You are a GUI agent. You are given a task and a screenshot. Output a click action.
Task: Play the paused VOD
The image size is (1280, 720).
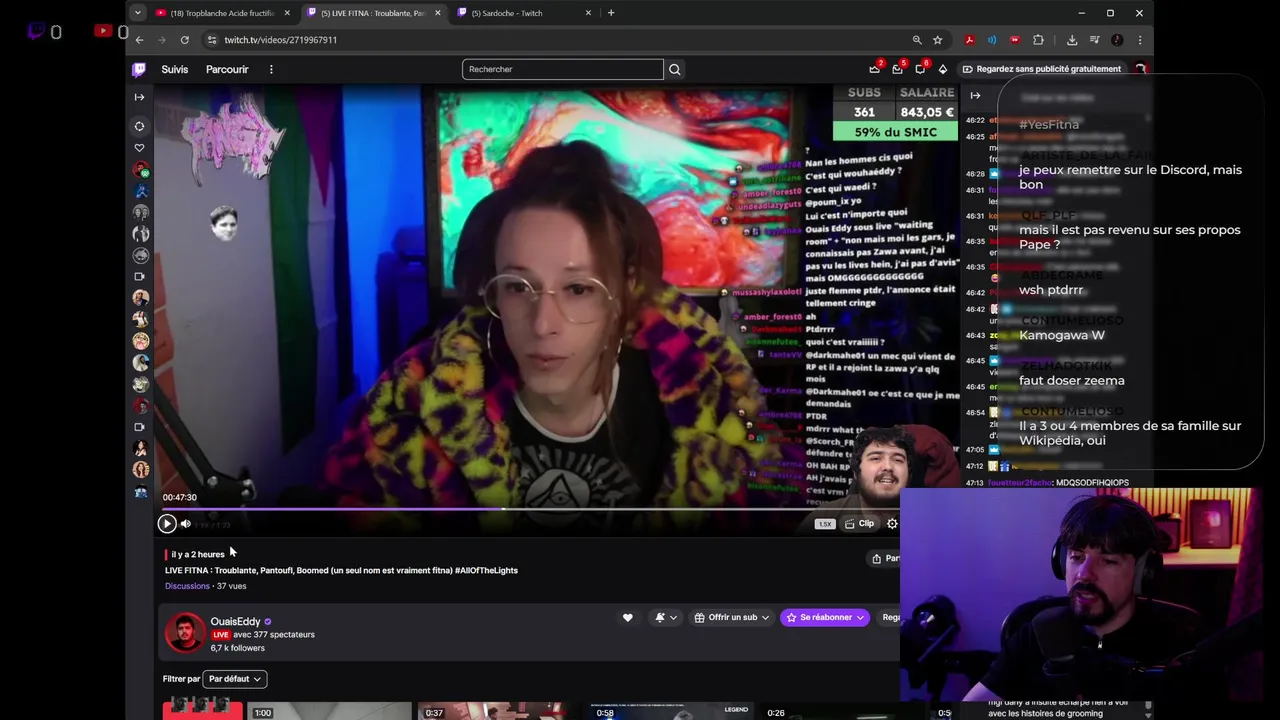point(167,523)
